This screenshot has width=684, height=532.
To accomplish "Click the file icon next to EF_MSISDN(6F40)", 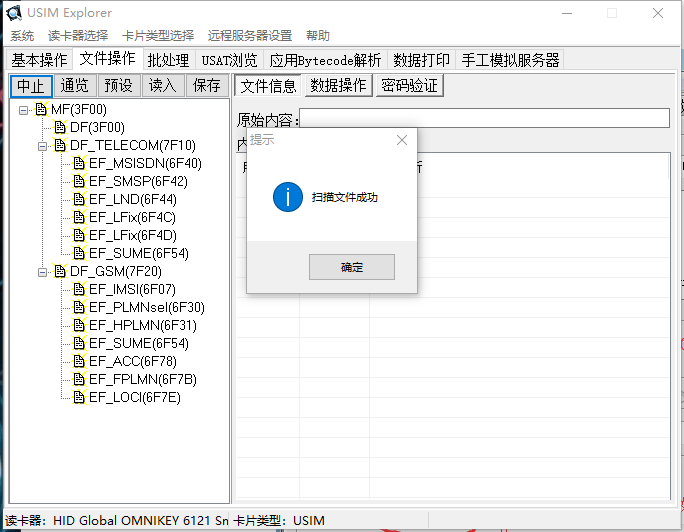I will tap(79, 163).
